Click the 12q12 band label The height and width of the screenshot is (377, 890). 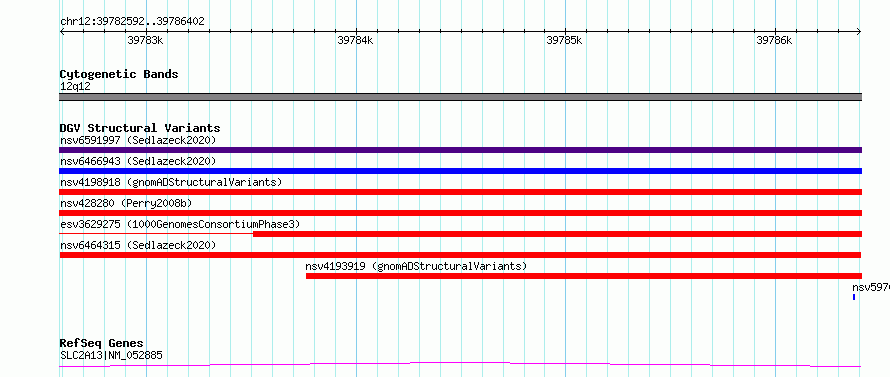click(75, 87)
